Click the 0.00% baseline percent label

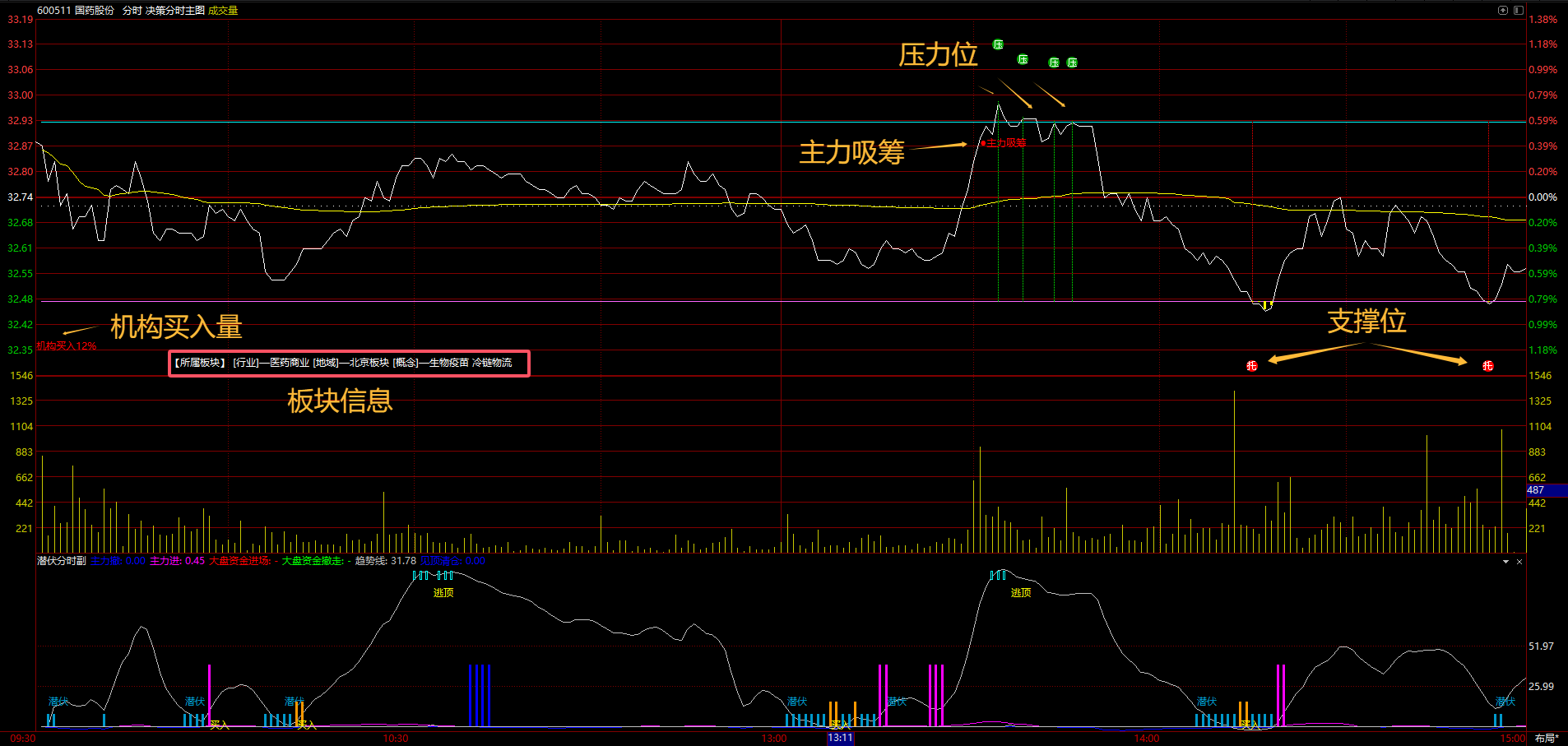pyautogui.click(x=1543, y=197)
